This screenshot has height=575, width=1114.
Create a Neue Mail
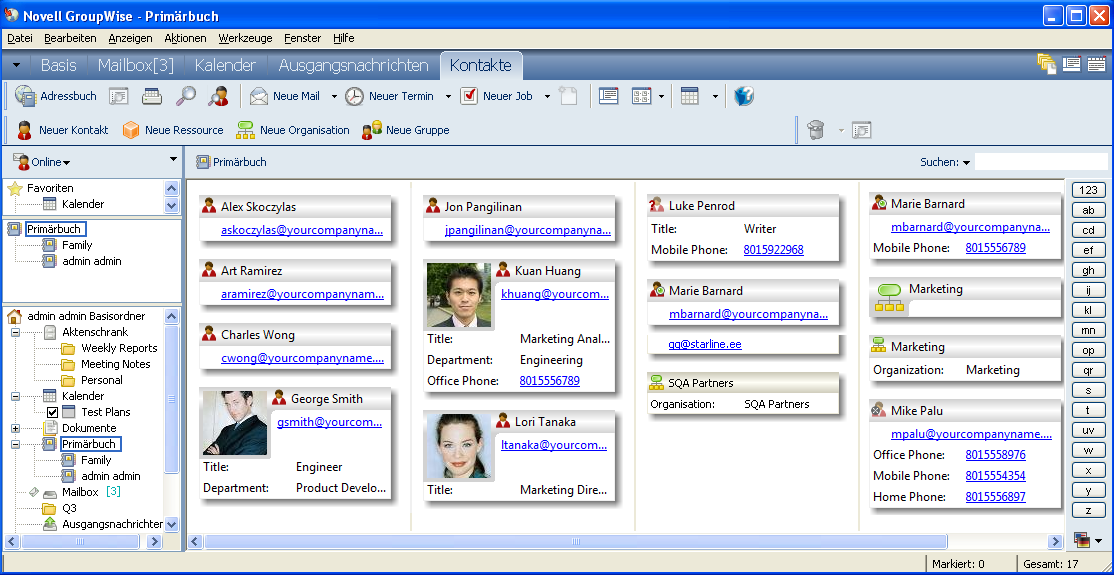[x=286, y=96]
